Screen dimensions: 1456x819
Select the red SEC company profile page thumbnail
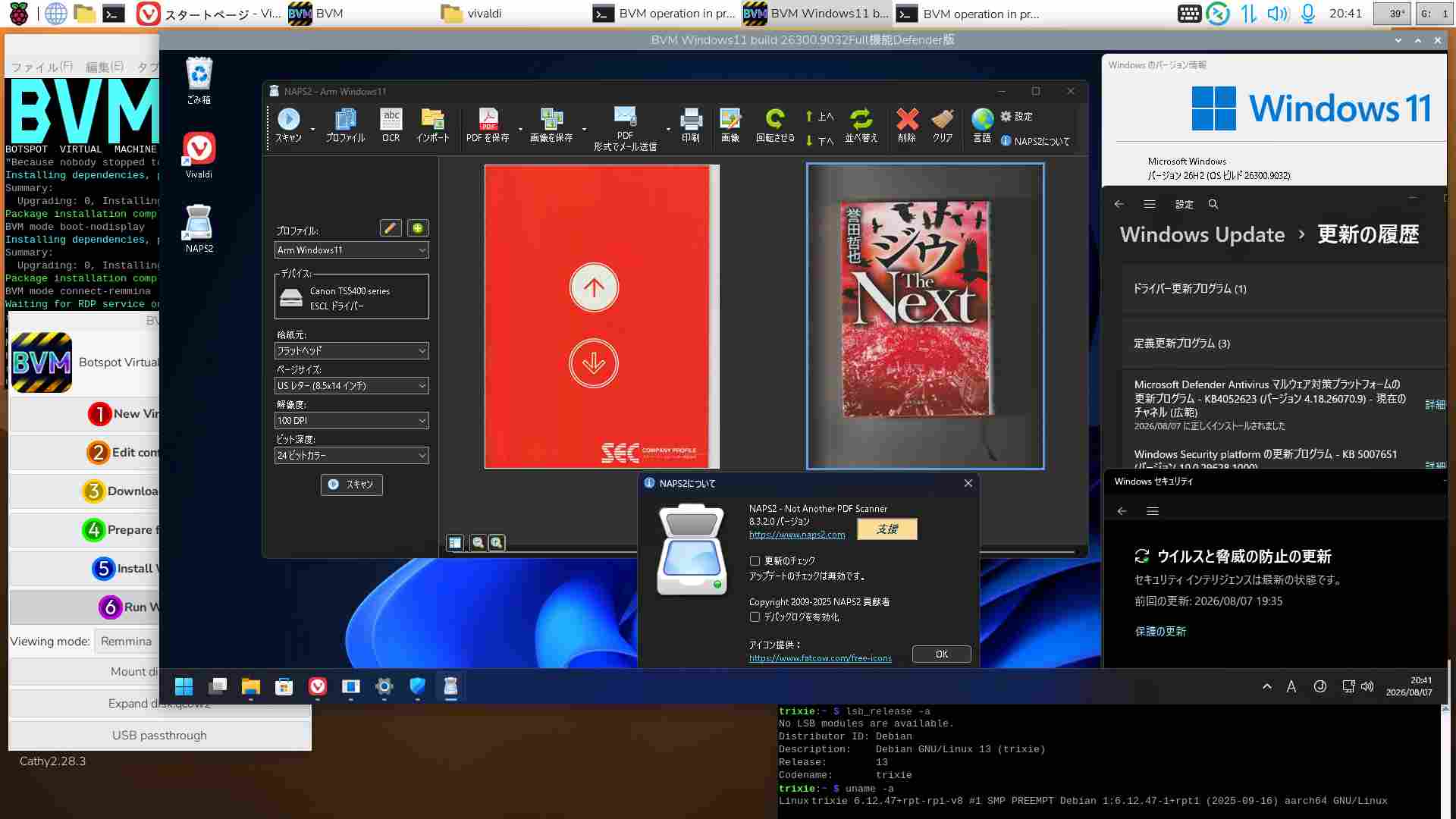(x=602, y=317)
